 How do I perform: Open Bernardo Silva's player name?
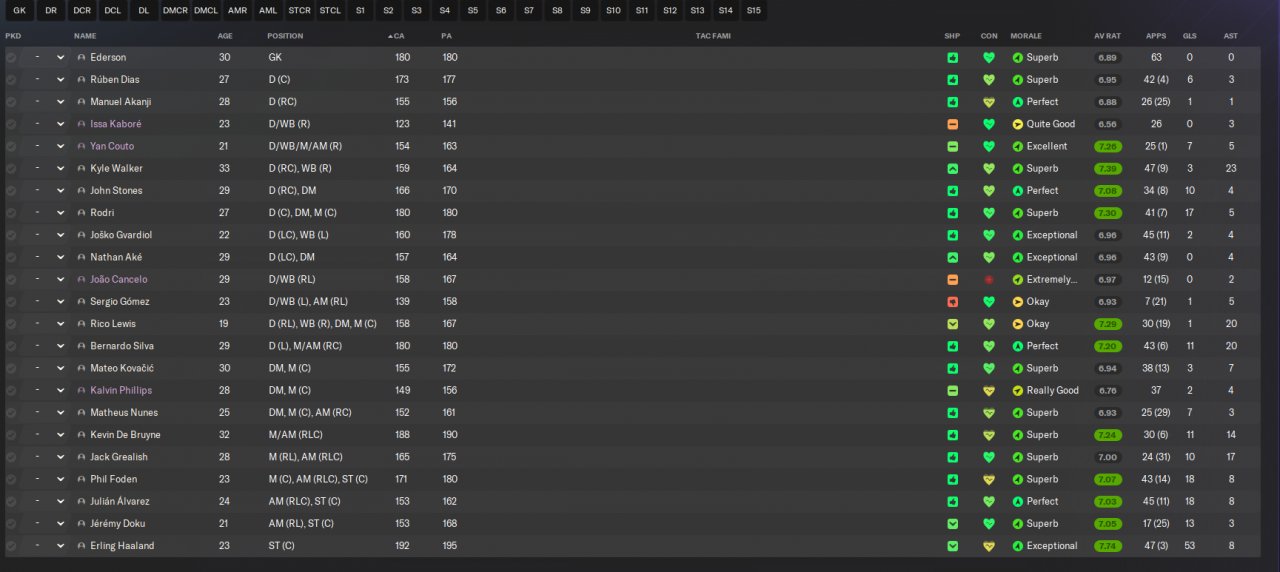coord(122,346)
